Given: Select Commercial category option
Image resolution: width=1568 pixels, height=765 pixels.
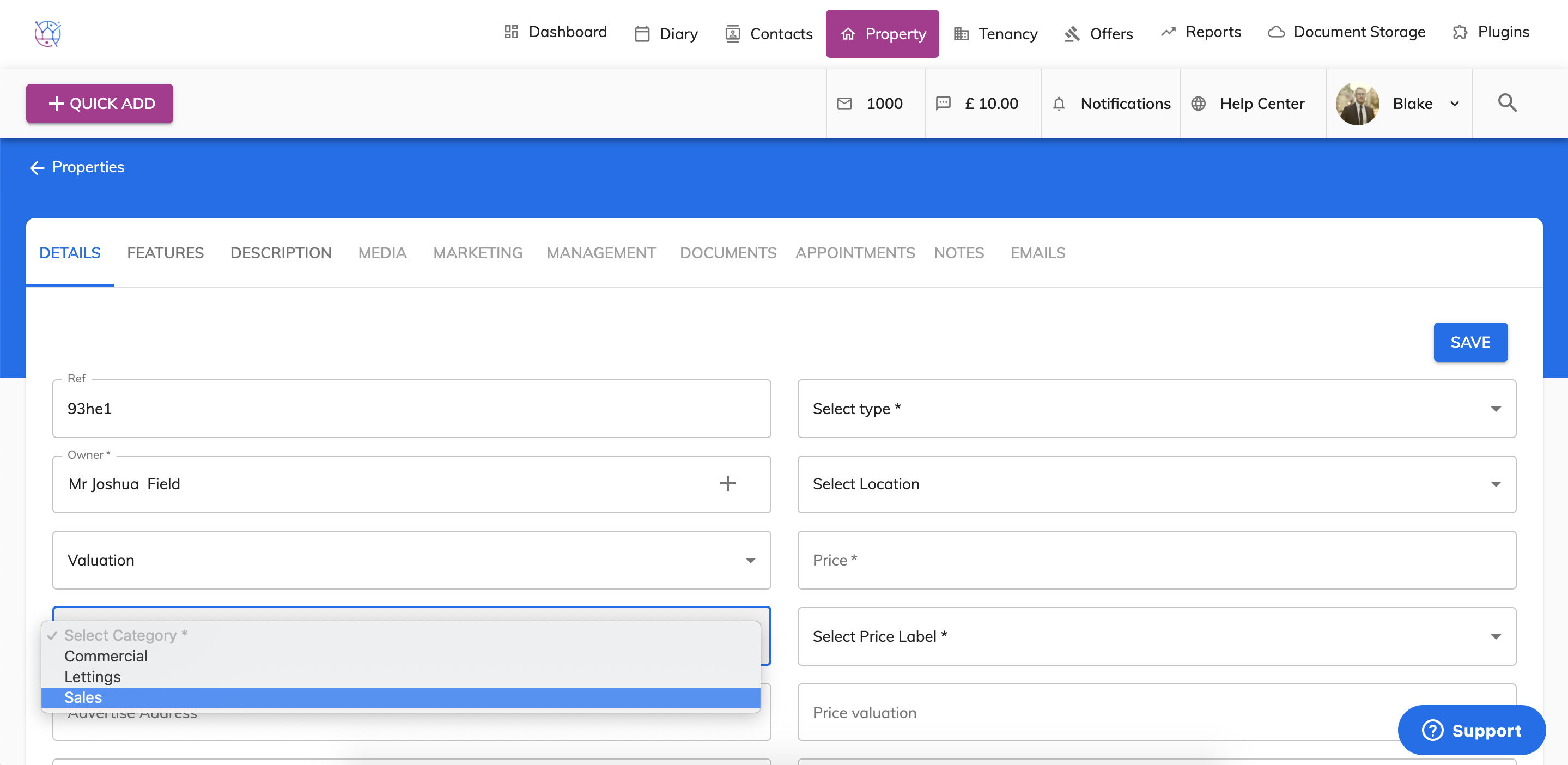Looking at the screenshot, I should tap(106, 656).
